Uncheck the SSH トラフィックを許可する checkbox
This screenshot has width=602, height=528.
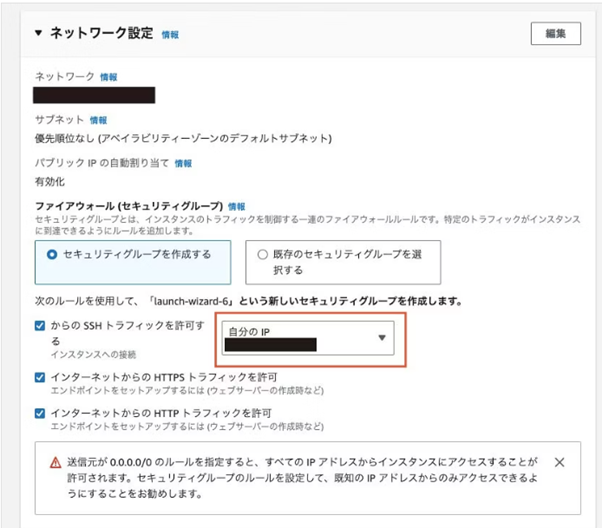tap(39, 326)
